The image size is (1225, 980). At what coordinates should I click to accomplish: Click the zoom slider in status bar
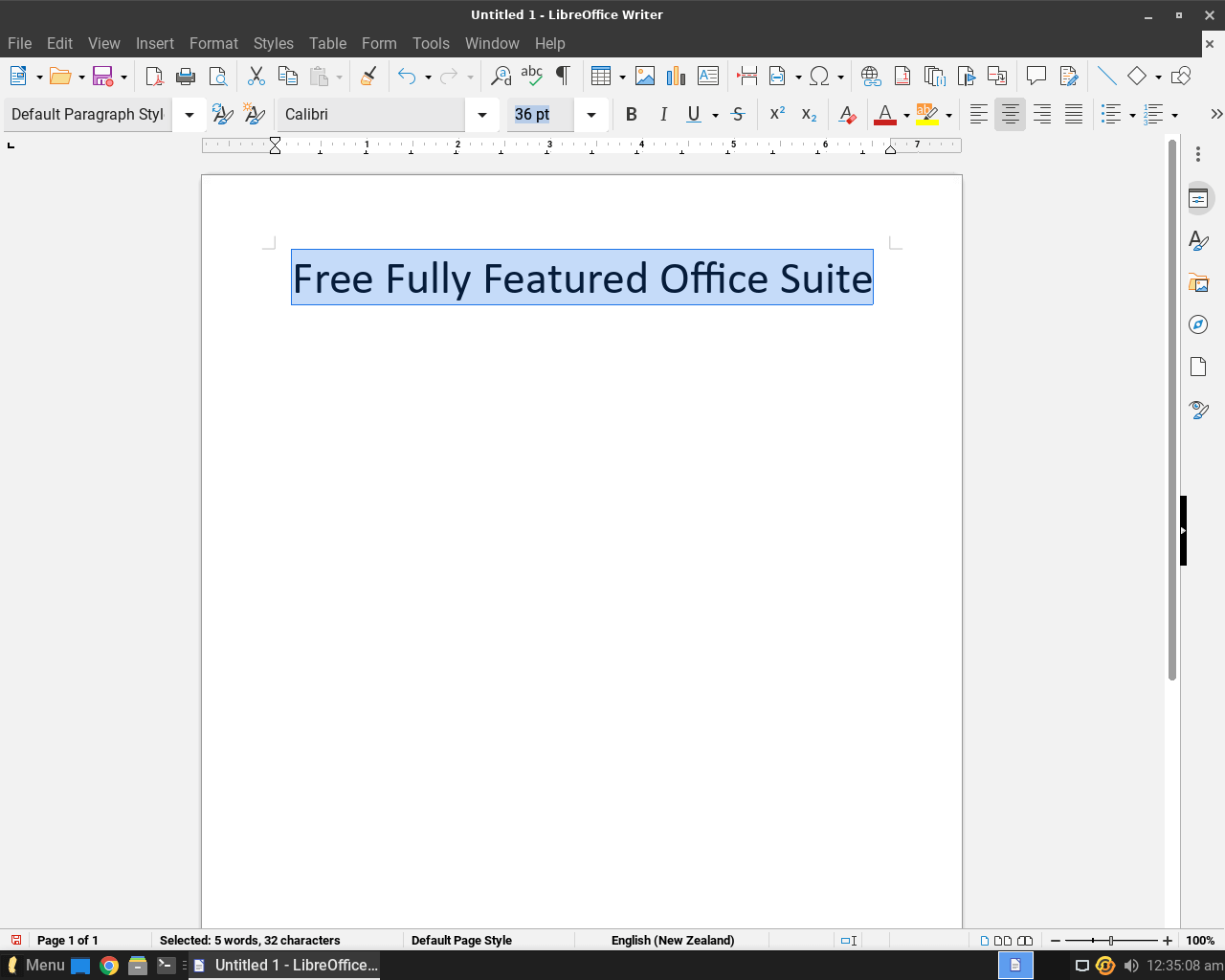tap(1110, 941)
